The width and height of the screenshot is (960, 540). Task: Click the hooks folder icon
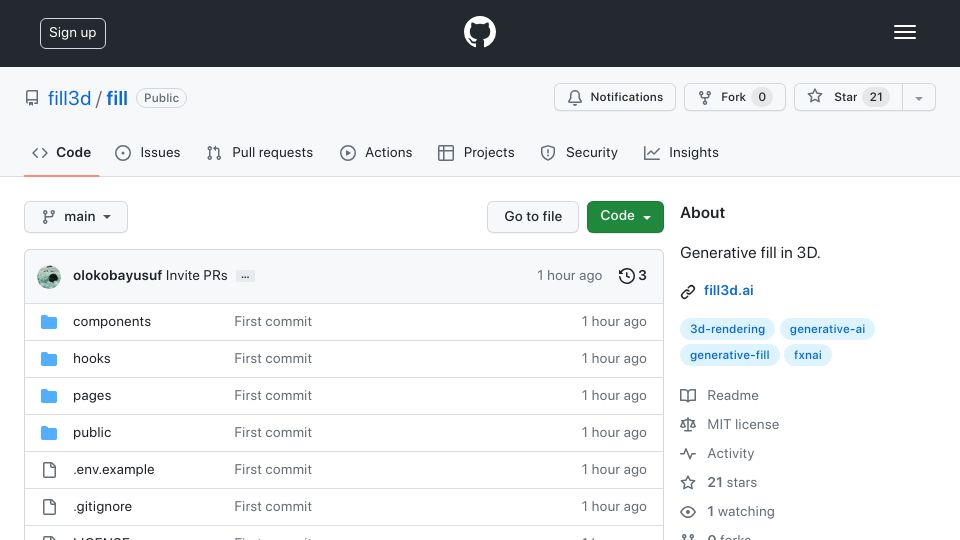pyautogui.click(x=49, y=359)
